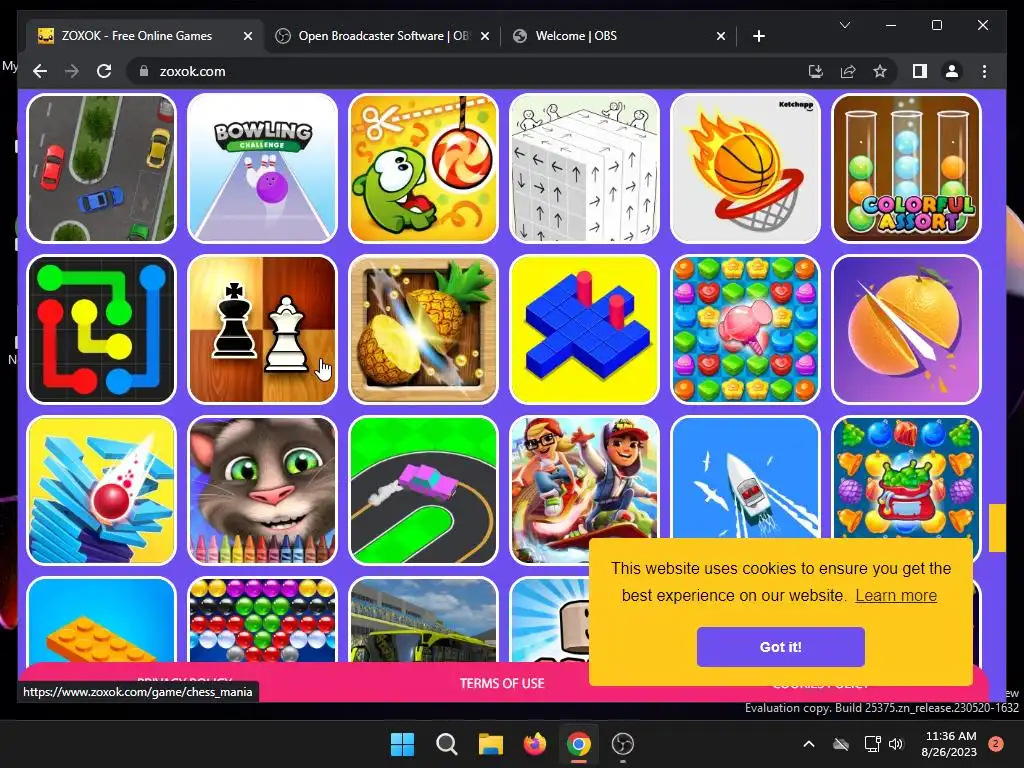
Task: Open the volume control in tray
Action: (896, 744)
